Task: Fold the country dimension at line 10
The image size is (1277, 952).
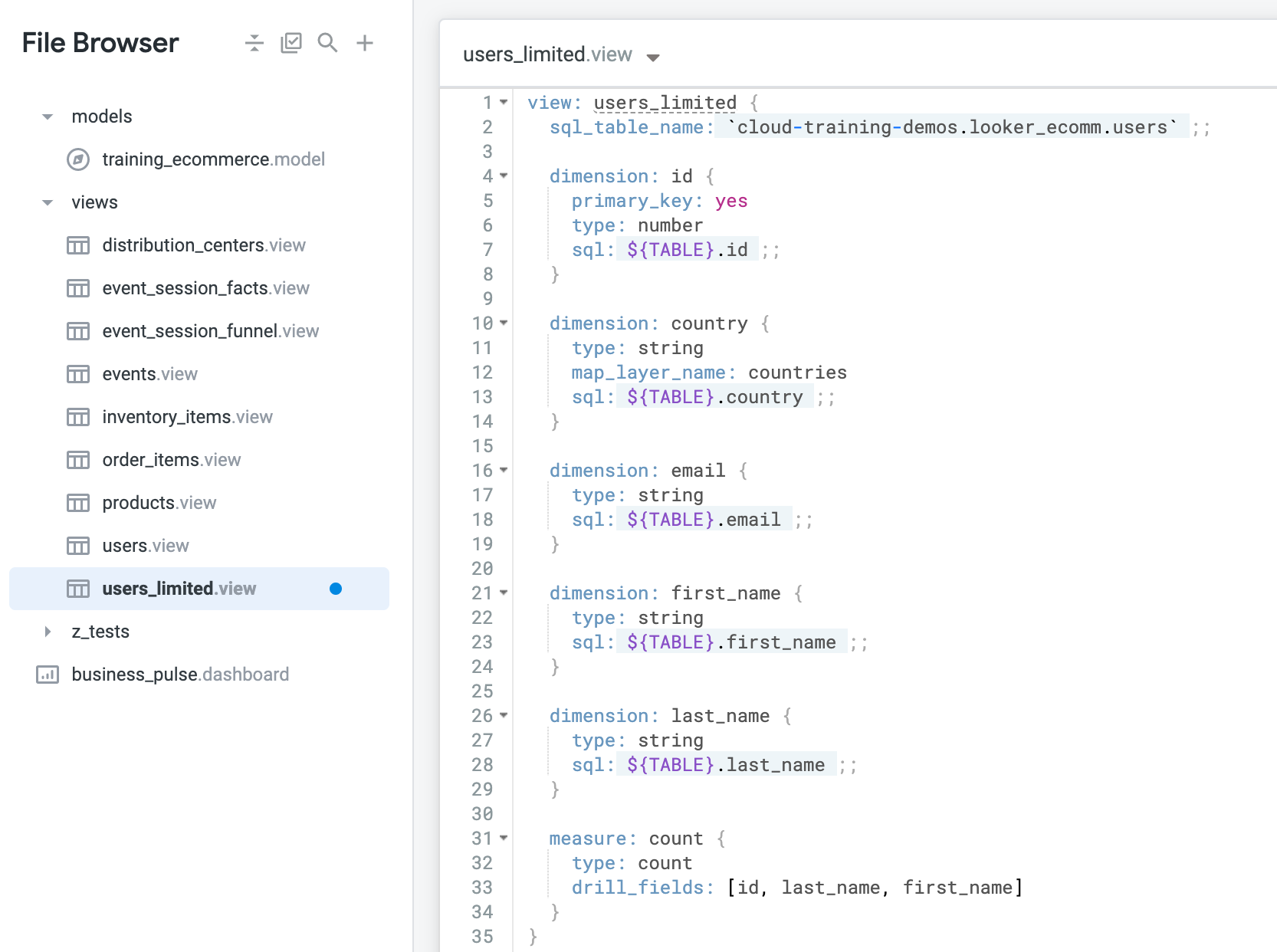Action: point(504,323)
